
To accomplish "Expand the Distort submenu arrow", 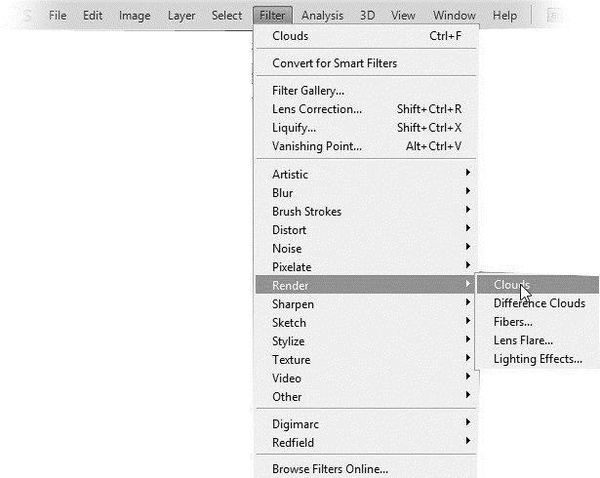I will point(467,230).
